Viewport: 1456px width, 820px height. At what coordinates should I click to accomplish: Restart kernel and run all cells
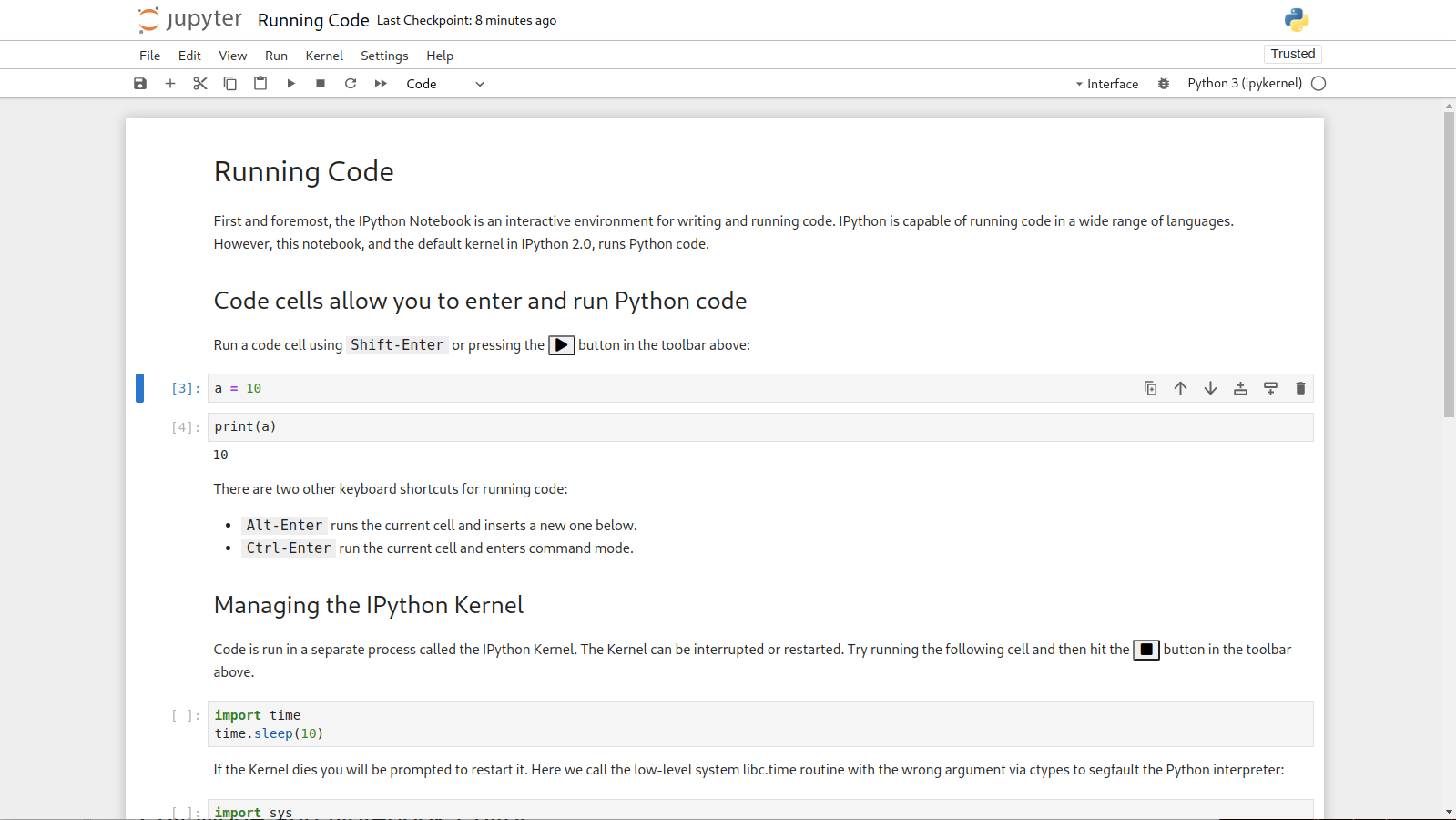coord(381,84)
